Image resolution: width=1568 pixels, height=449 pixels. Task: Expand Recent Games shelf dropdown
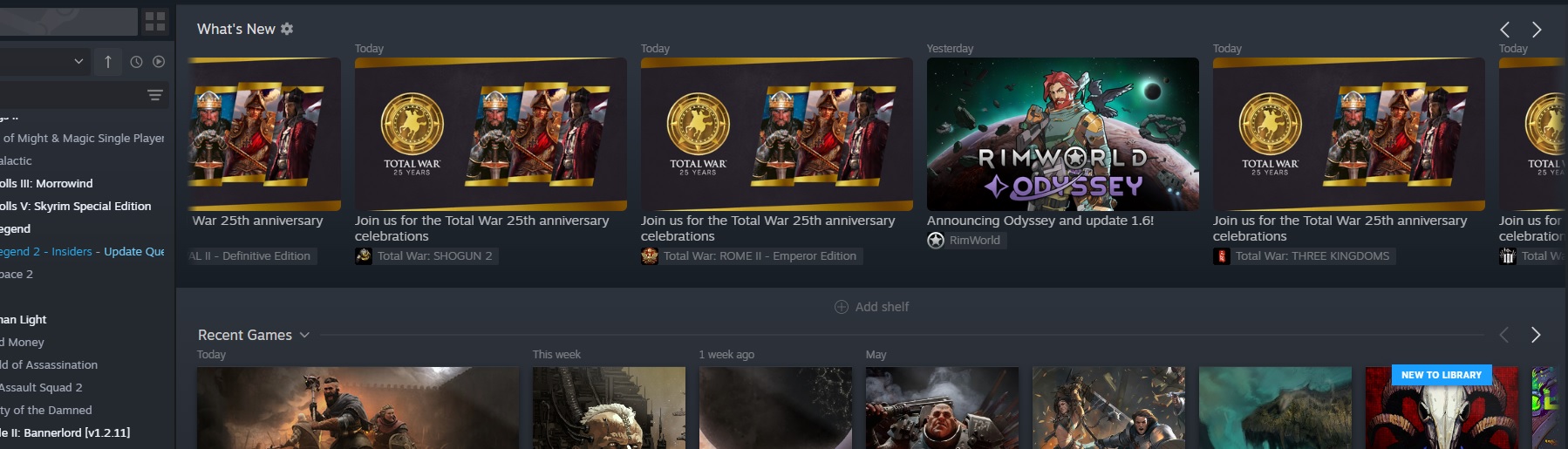(304, 335)
